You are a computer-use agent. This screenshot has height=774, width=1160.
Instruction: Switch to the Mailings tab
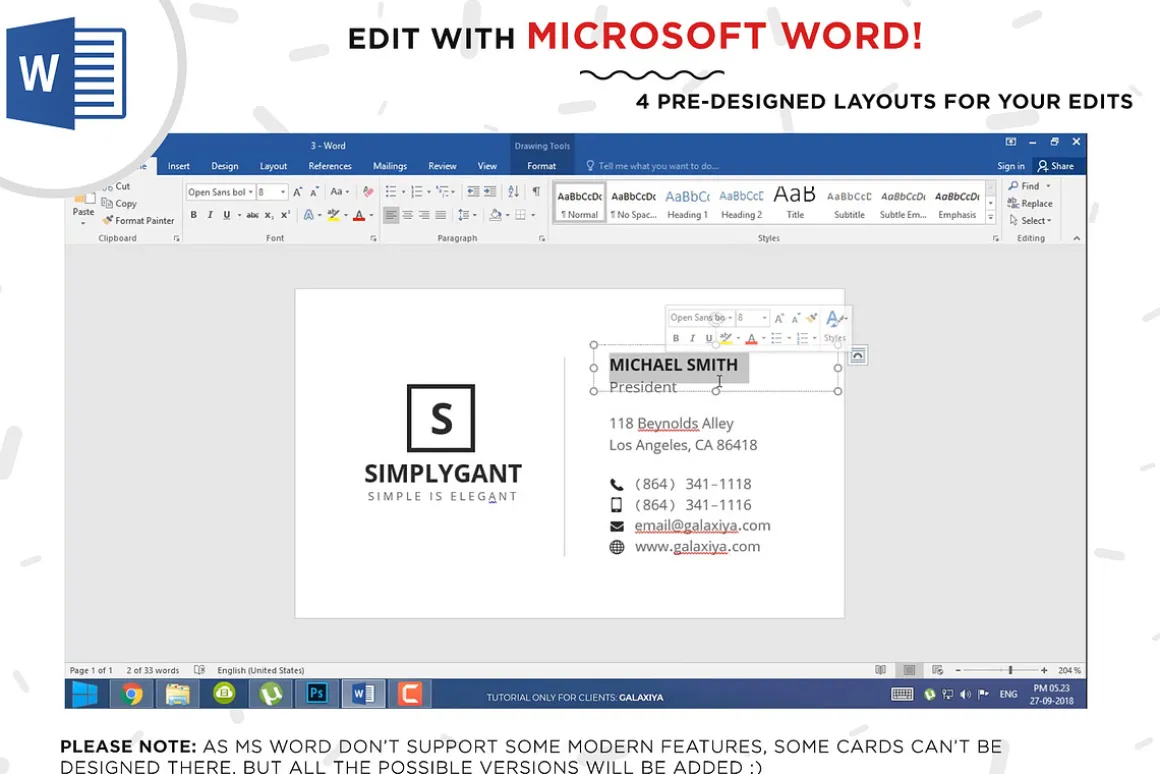pos(390,166)
